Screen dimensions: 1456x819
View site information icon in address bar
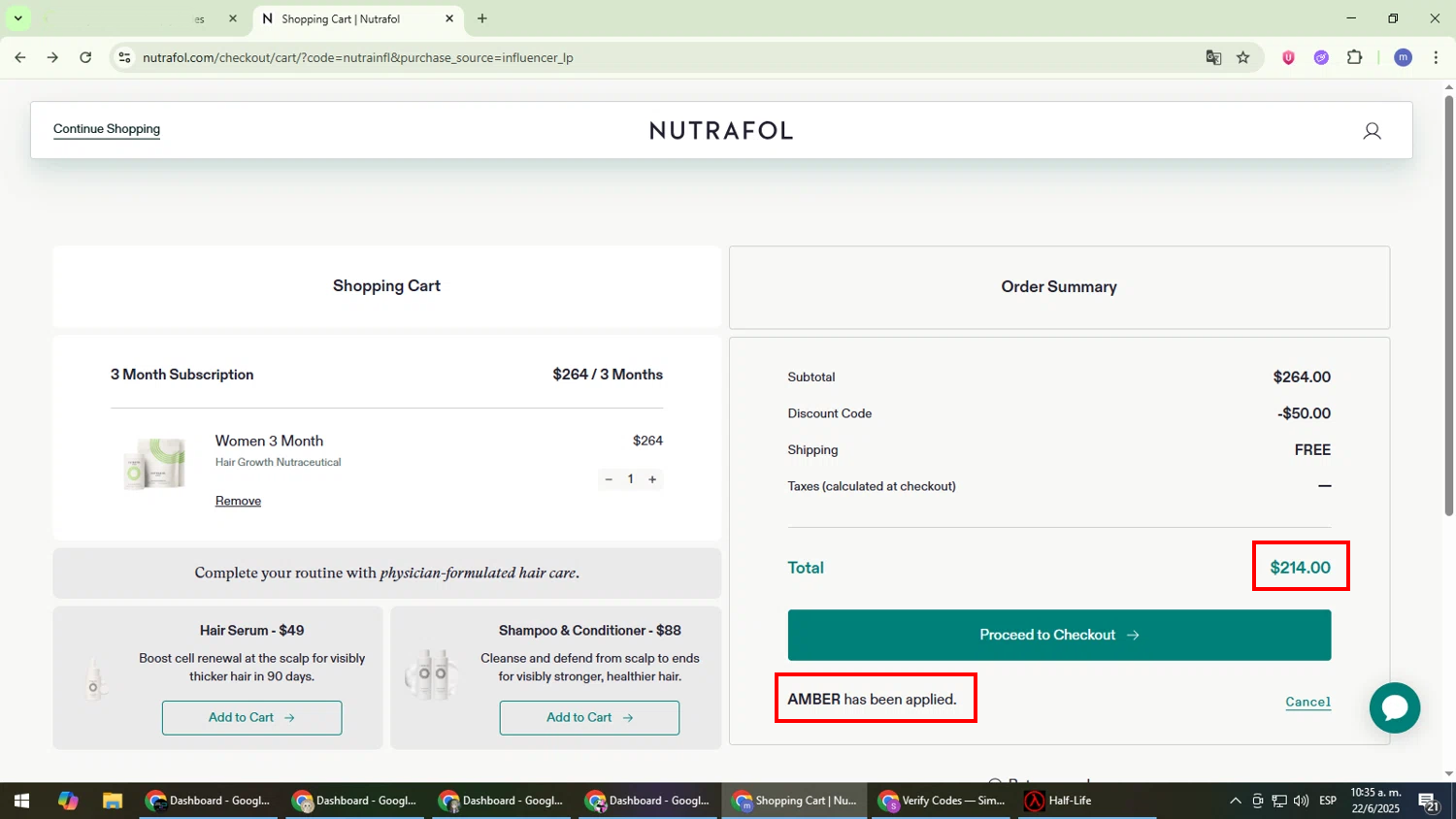coord(124,57)
